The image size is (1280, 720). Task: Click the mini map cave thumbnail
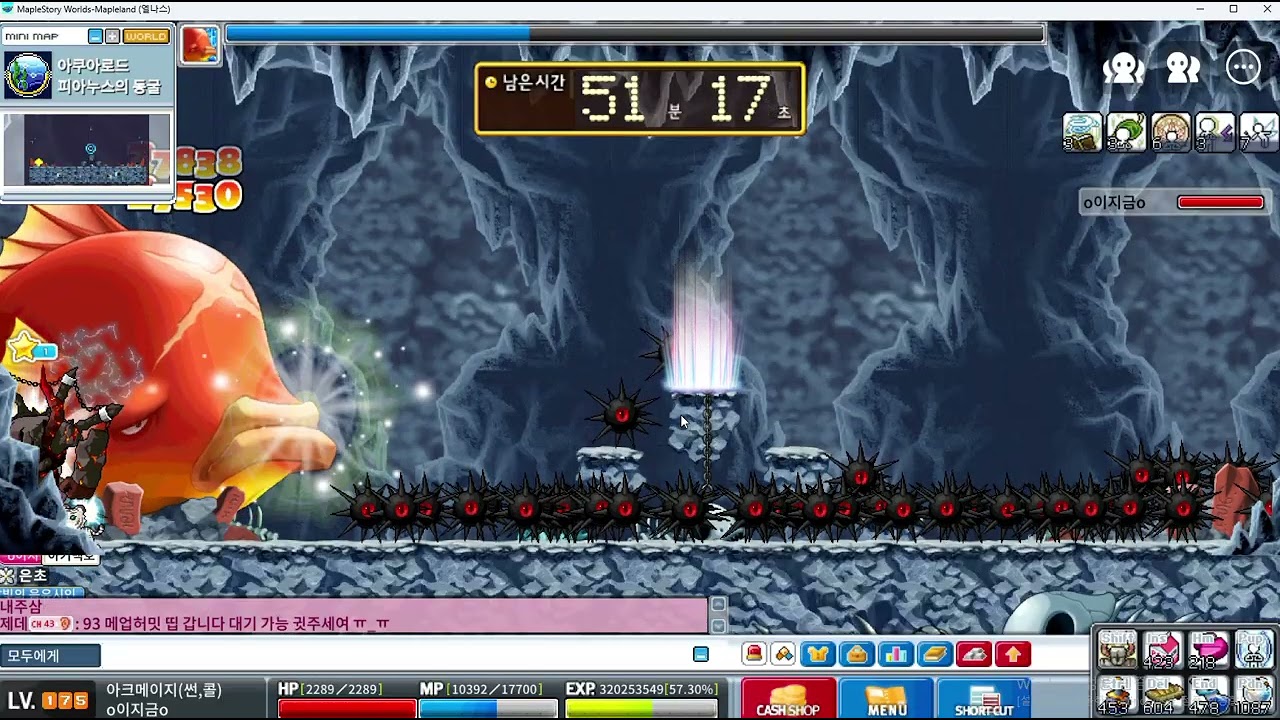coord(87,150)
